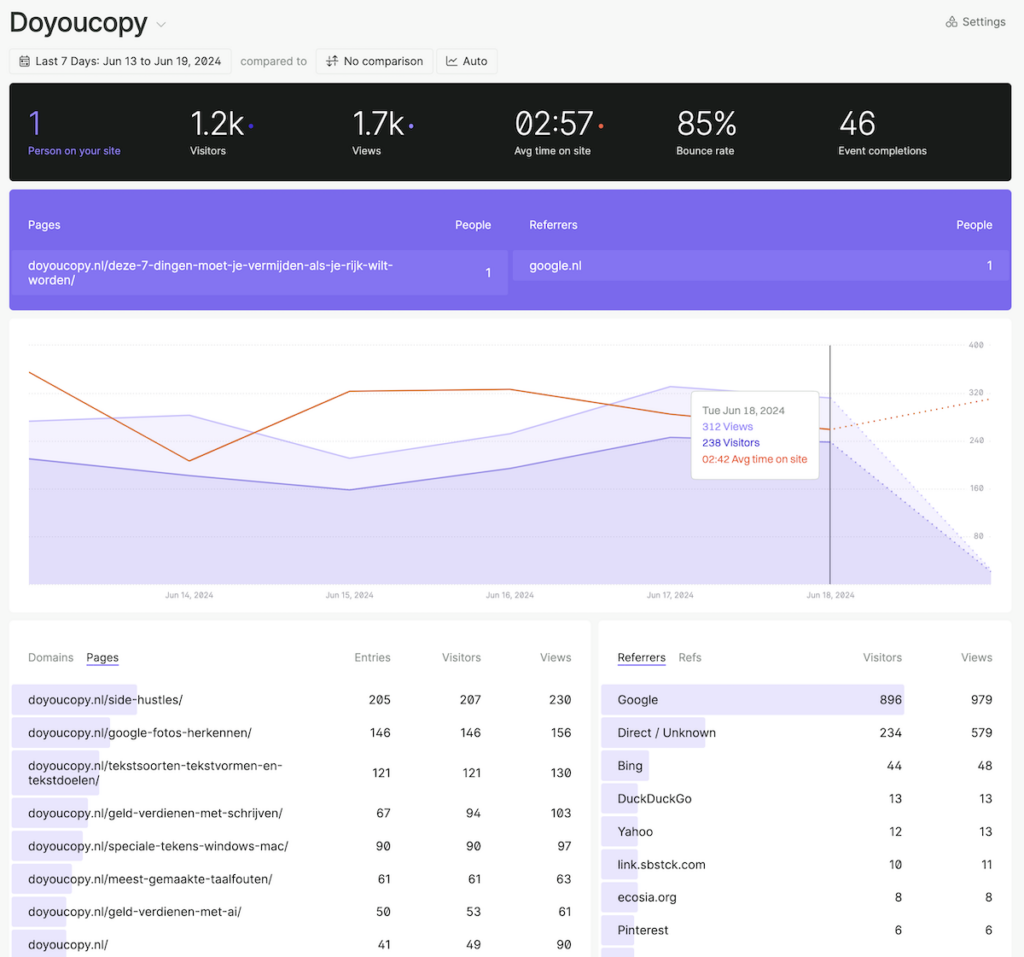Image resolution: width=1024 pixels, height=957 pixels.
Task: Open the Last 7 Days date range picker
Action: coord(121,61)
